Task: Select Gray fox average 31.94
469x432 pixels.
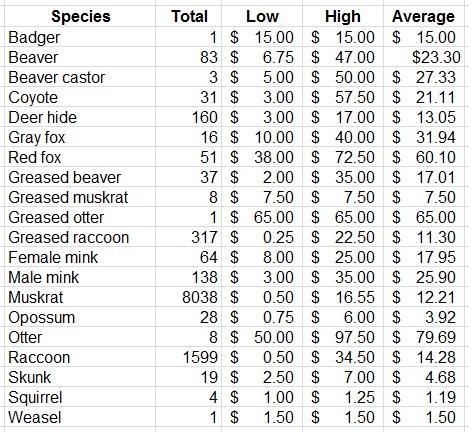Action: (423, 137)
